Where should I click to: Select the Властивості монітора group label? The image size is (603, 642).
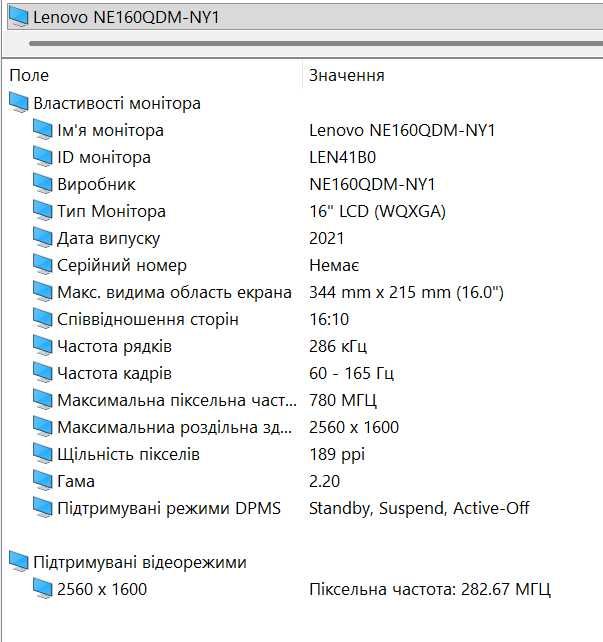[117, 103]
